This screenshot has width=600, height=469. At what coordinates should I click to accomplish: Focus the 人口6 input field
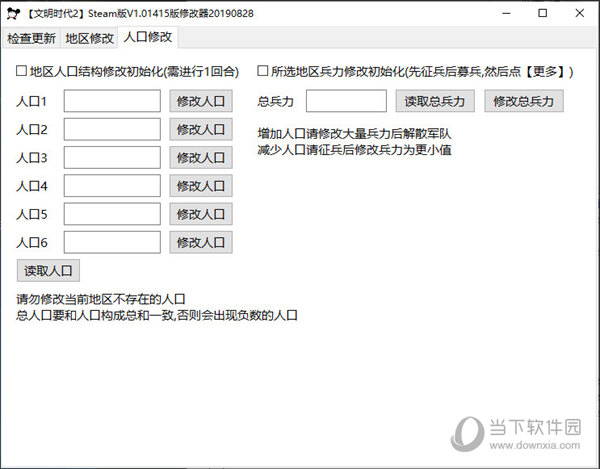coord(112,242)
